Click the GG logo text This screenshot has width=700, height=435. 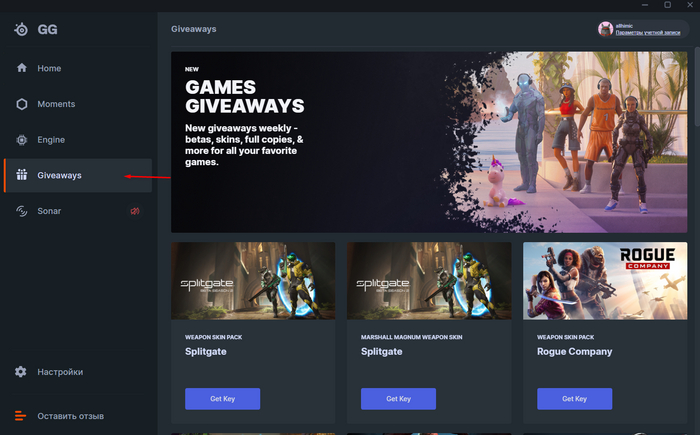pyautogui.click(x=47, y=29)
